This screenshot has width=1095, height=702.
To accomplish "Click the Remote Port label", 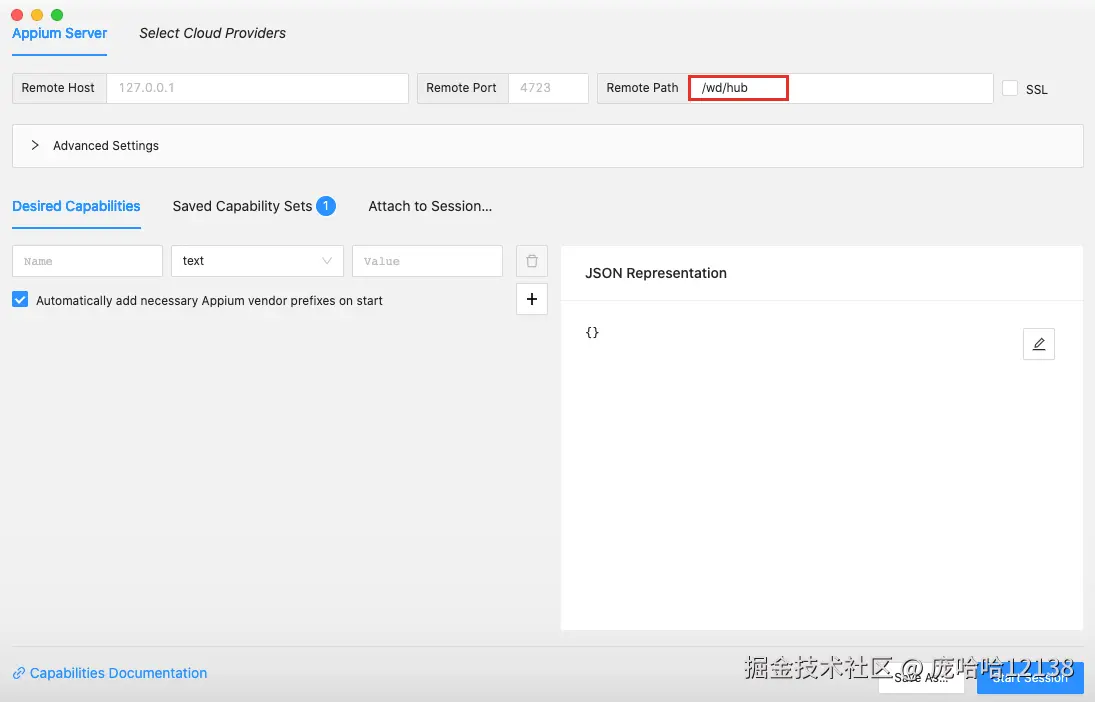I will pos(461,88).
